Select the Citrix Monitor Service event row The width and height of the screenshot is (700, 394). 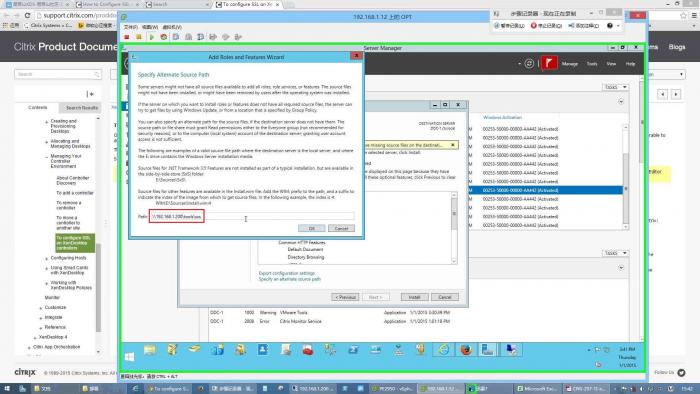(x=330, y=321)
